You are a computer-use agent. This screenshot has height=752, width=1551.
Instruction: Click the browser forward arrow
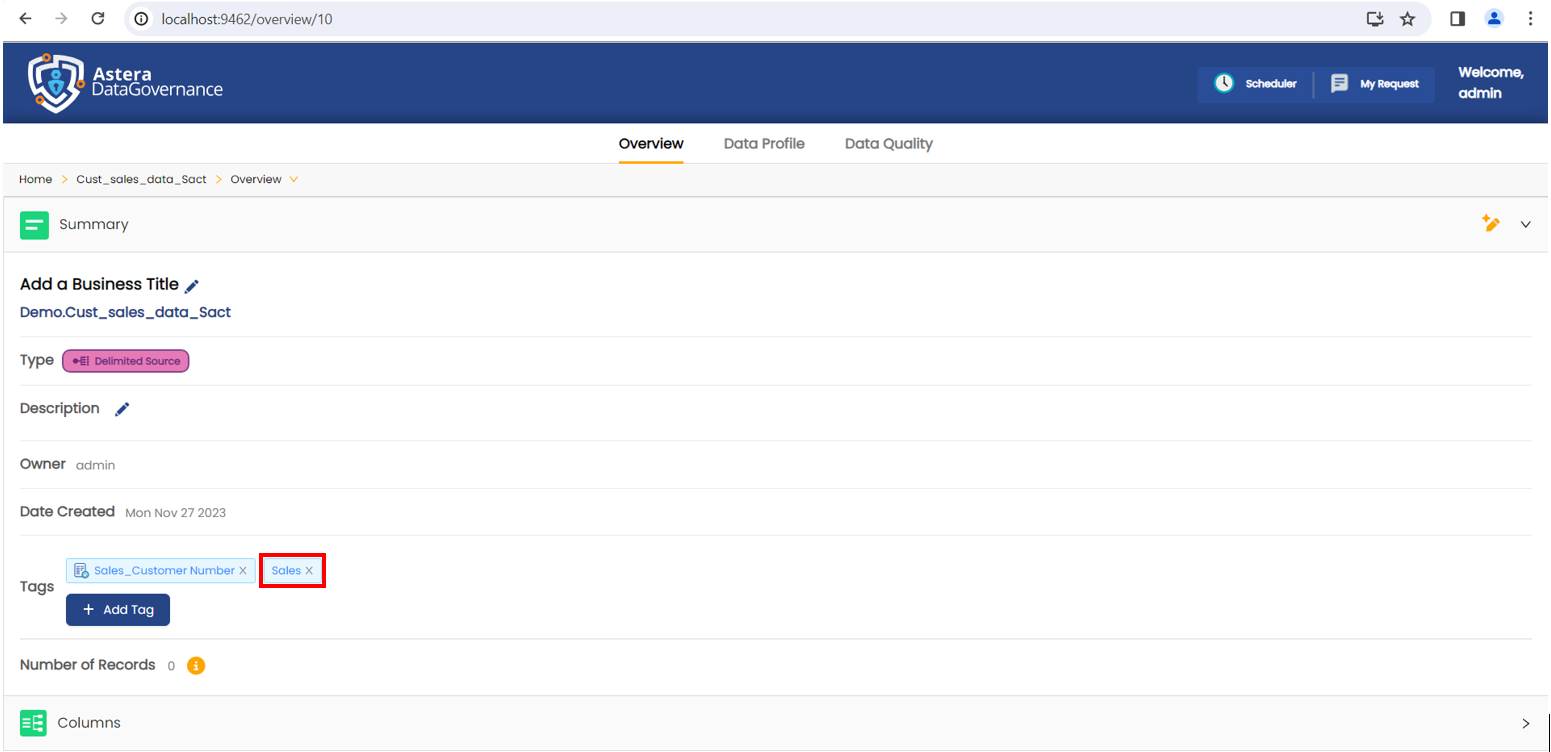[x=62, y=18]
